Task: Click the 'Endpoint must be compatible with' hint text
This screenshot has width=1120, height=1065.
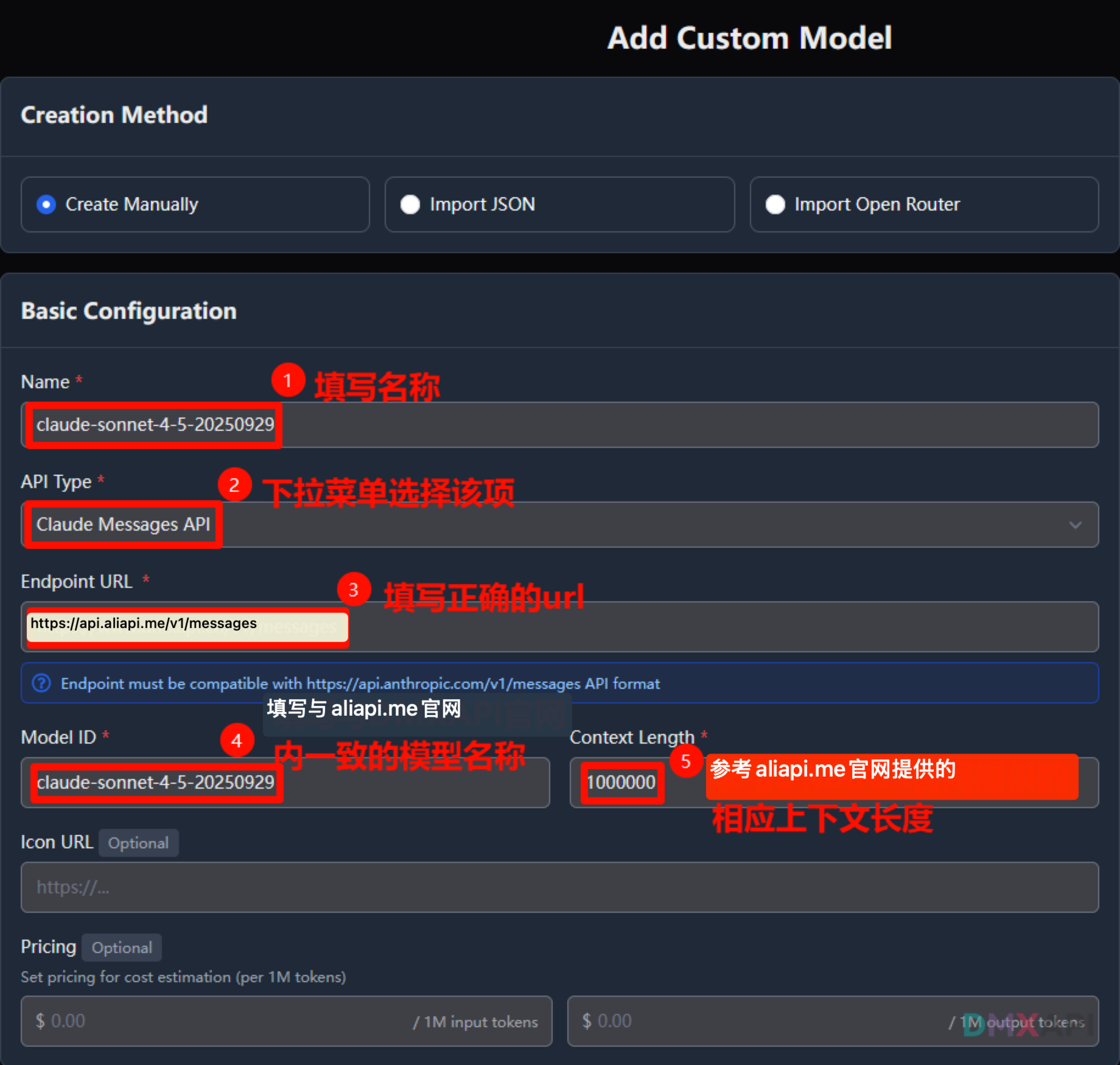Action: point(360,683)
